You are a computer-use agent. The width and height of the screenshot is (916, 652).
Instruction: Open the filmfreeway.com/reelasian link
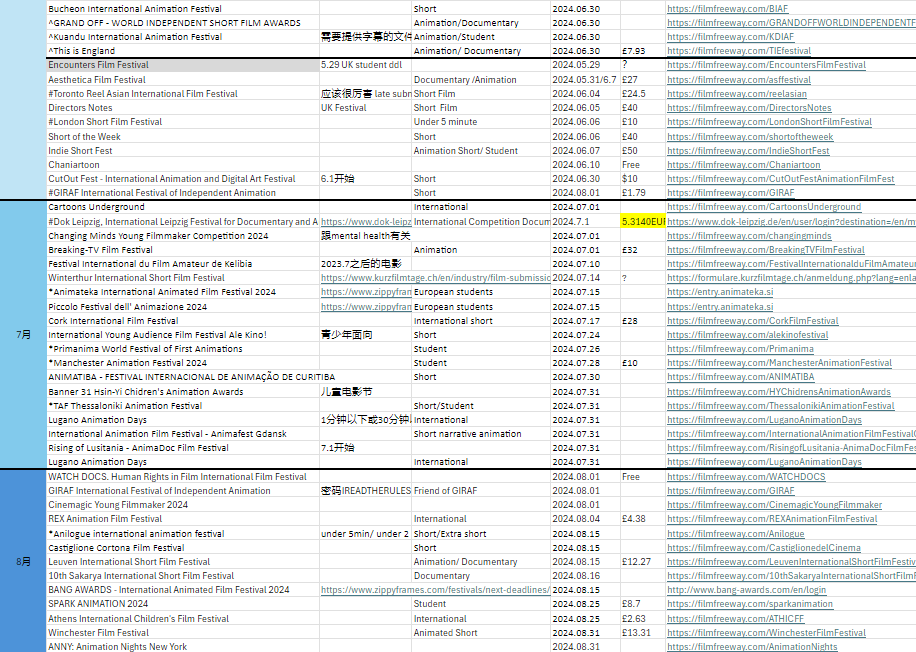click(x=737, y=93)
